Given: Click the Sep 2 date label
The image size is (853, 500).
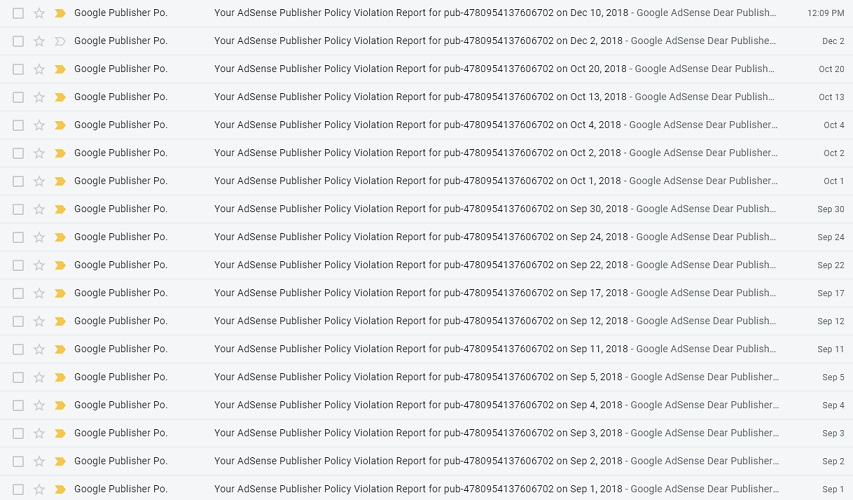Looking at the screenshot, I should point(833,461).
